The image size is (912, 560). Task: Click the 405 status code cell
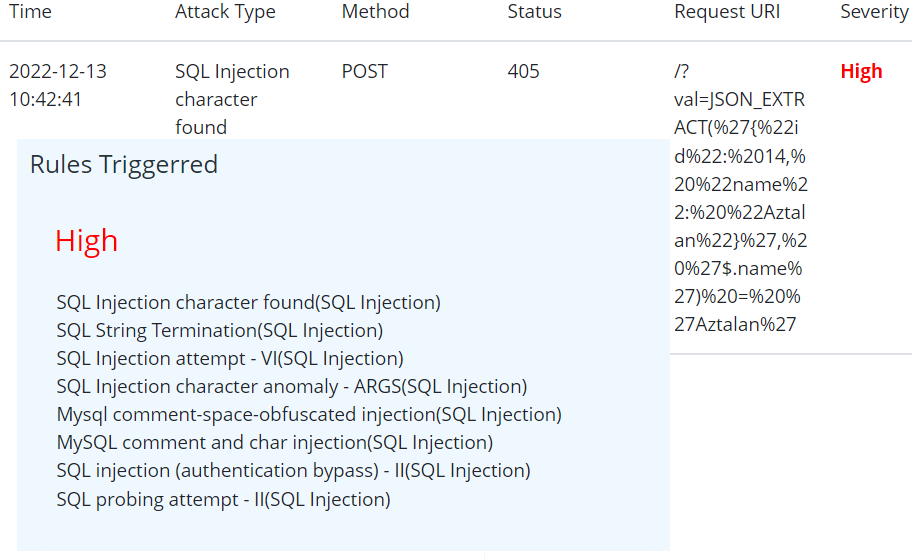(523, 72)
